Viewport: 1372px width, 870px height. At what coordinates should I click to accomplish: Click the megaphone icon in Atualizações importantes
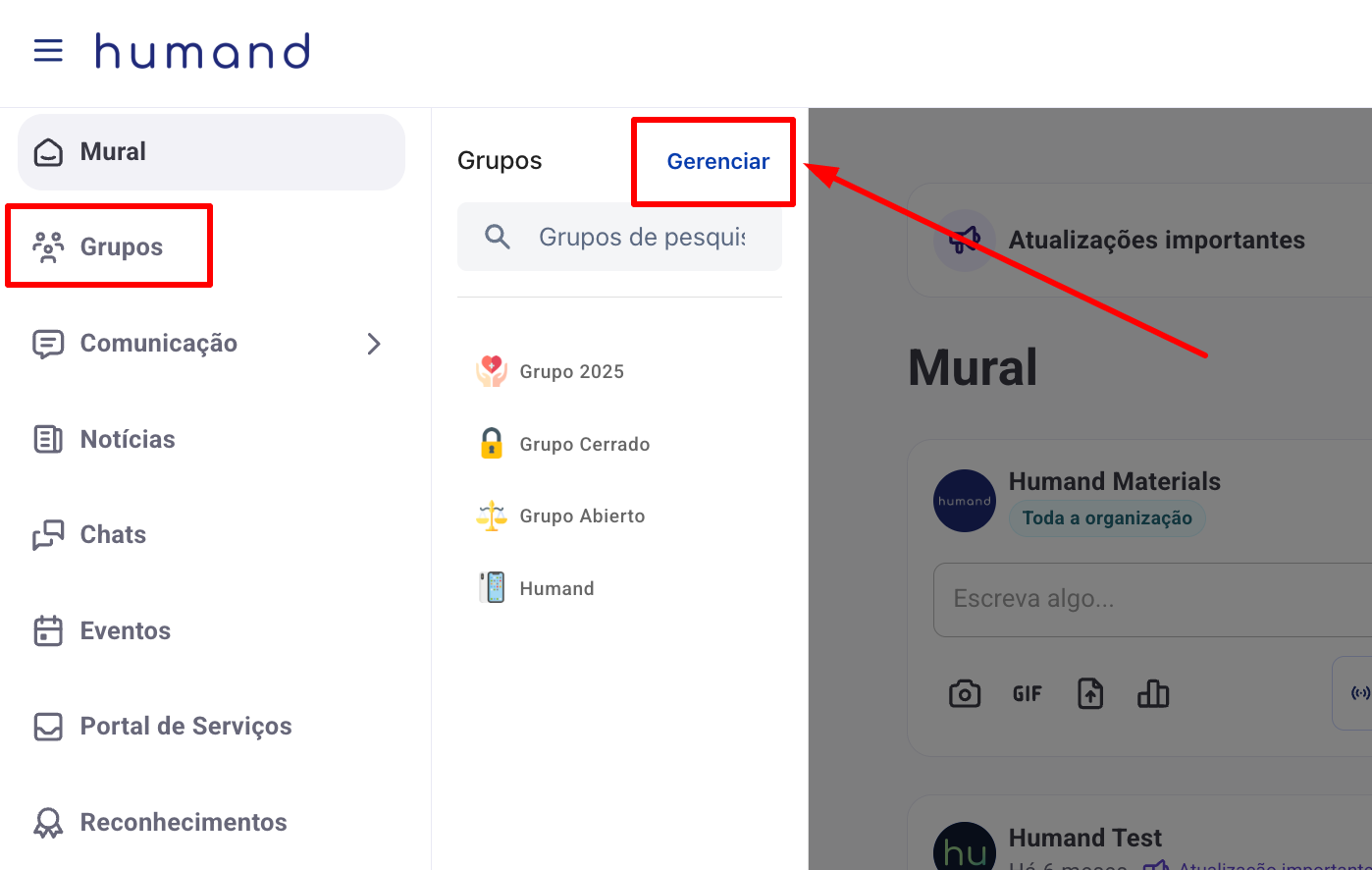click(964, 240)
